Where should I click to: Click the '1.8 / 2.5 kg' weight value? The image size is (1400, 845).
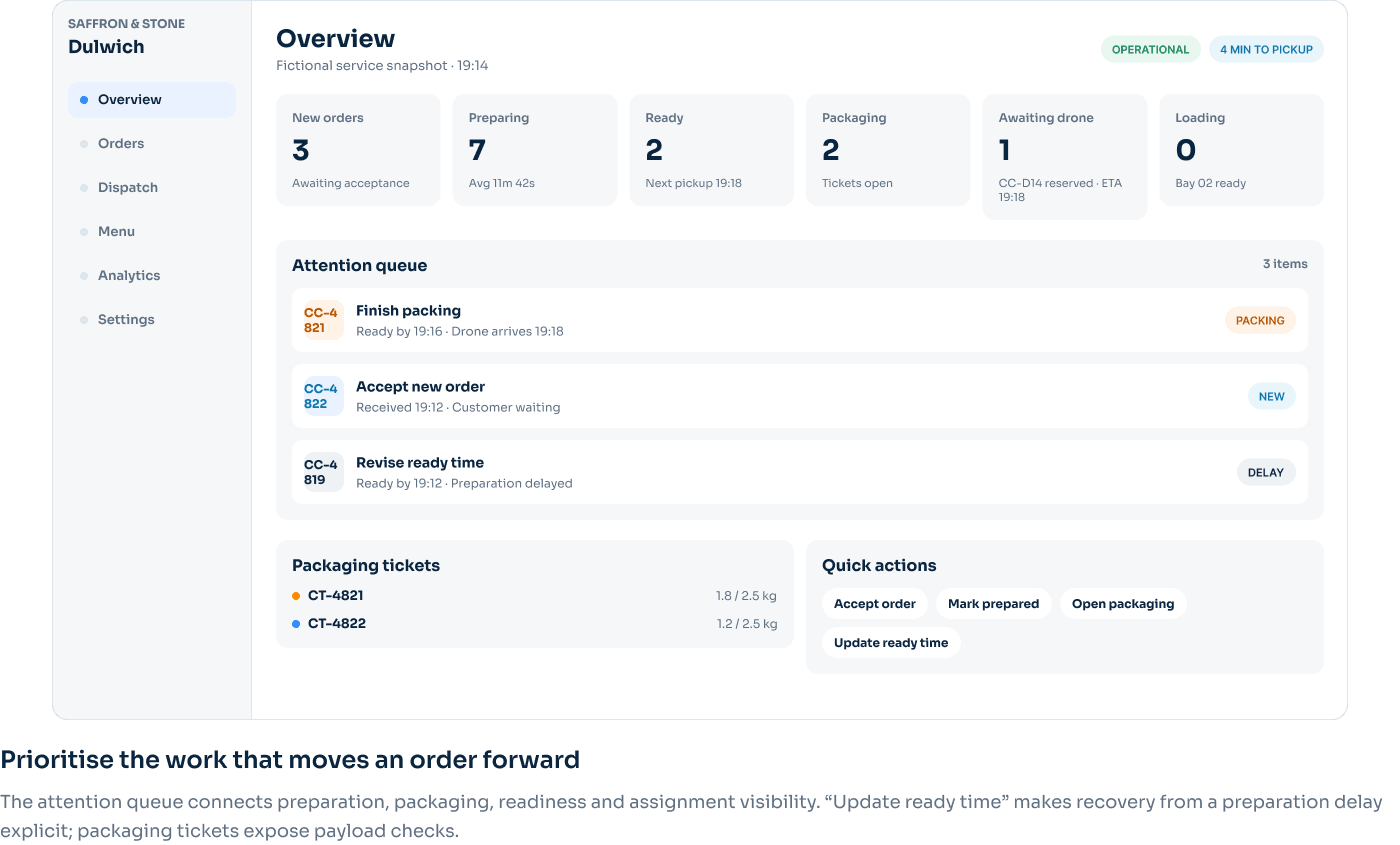point(746,596)
